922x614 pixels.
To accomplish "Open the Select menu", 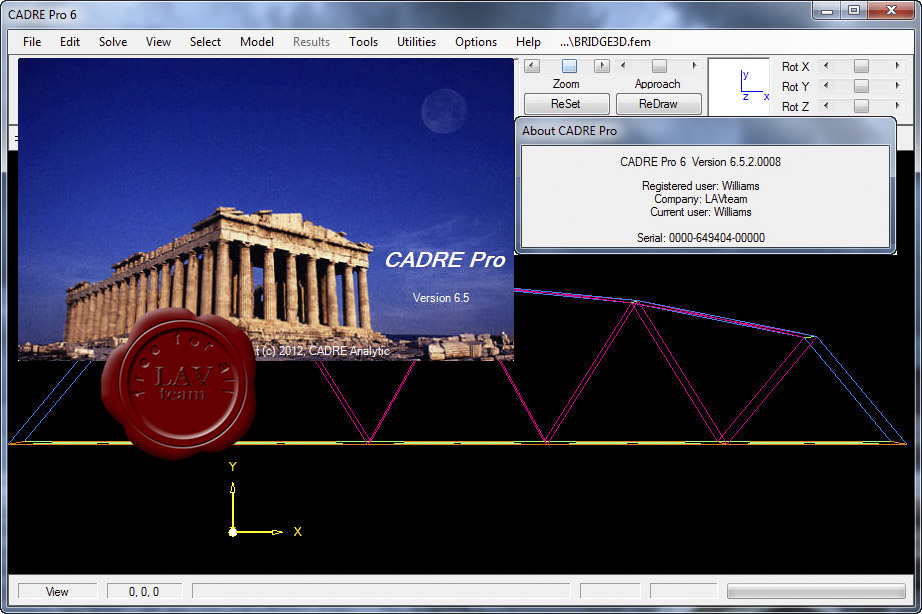I will (205, 42).
